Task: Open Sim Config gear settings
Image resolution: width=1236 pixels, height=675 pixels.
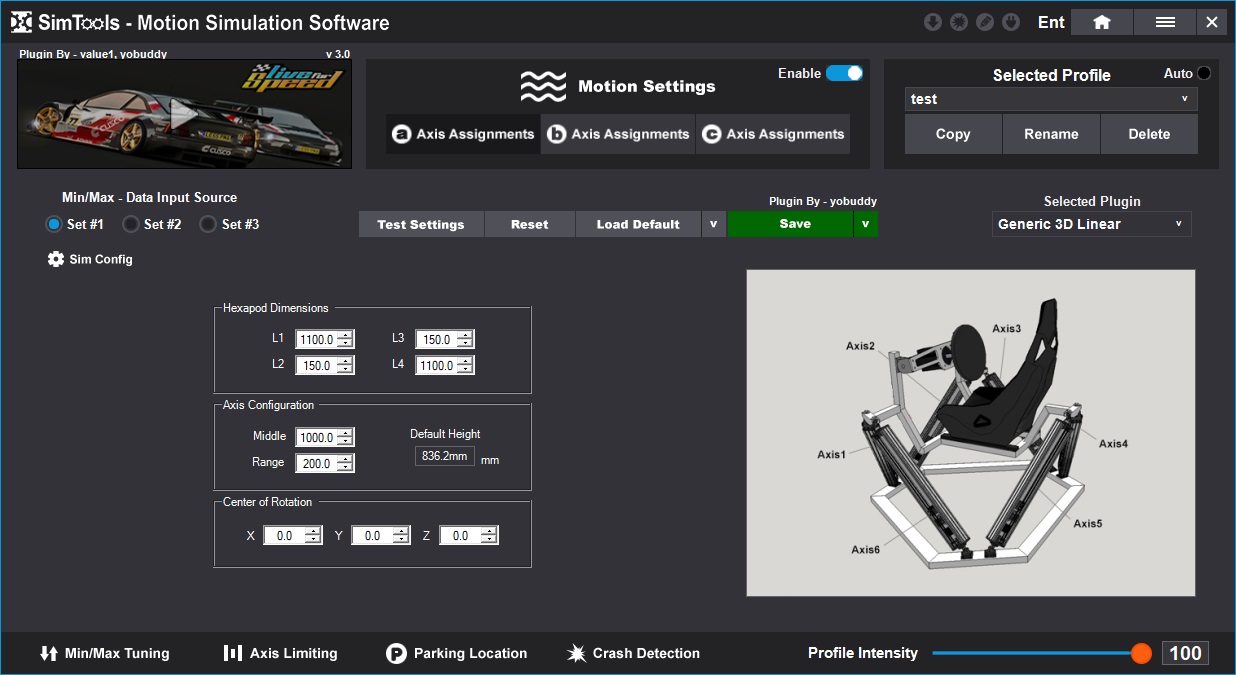Action: pyautogui.click(x=90, y=259)
